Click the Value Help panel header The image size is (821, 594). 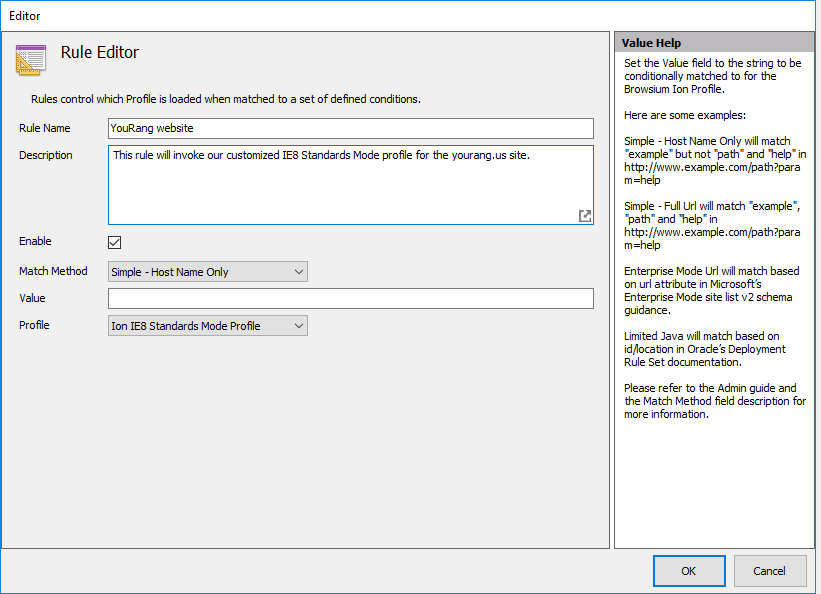click(x=713, y=43)
